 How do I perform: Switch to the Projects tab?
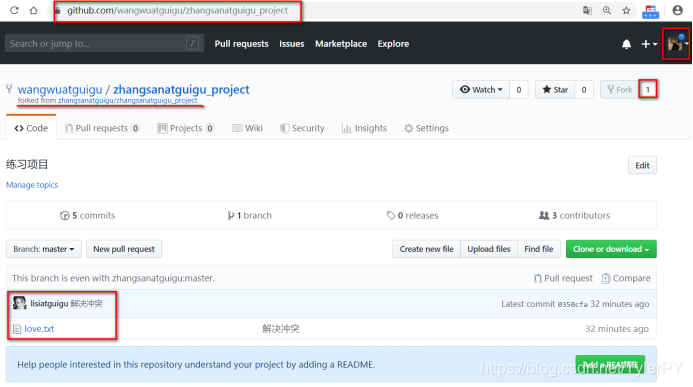[x=186, y=128]
